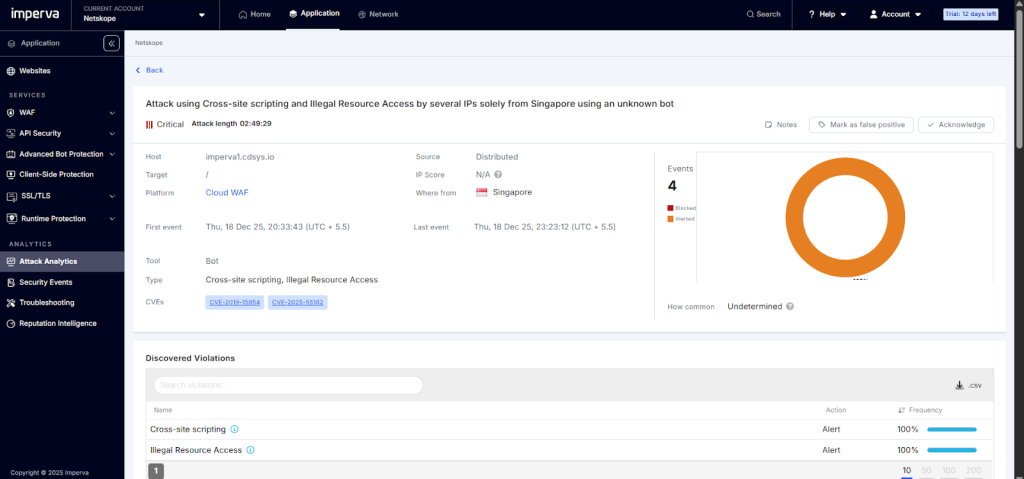Show 50 rows per page
Image resolution: width=1024 pixels, height=479 pixels.
click(926, 471)
